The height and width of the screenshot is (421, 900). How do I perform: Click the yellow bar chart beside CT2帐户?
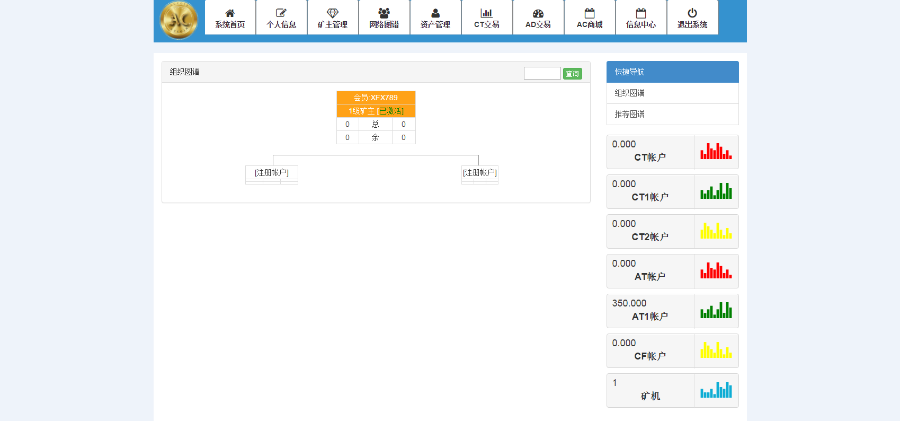(x=716, y=231)
